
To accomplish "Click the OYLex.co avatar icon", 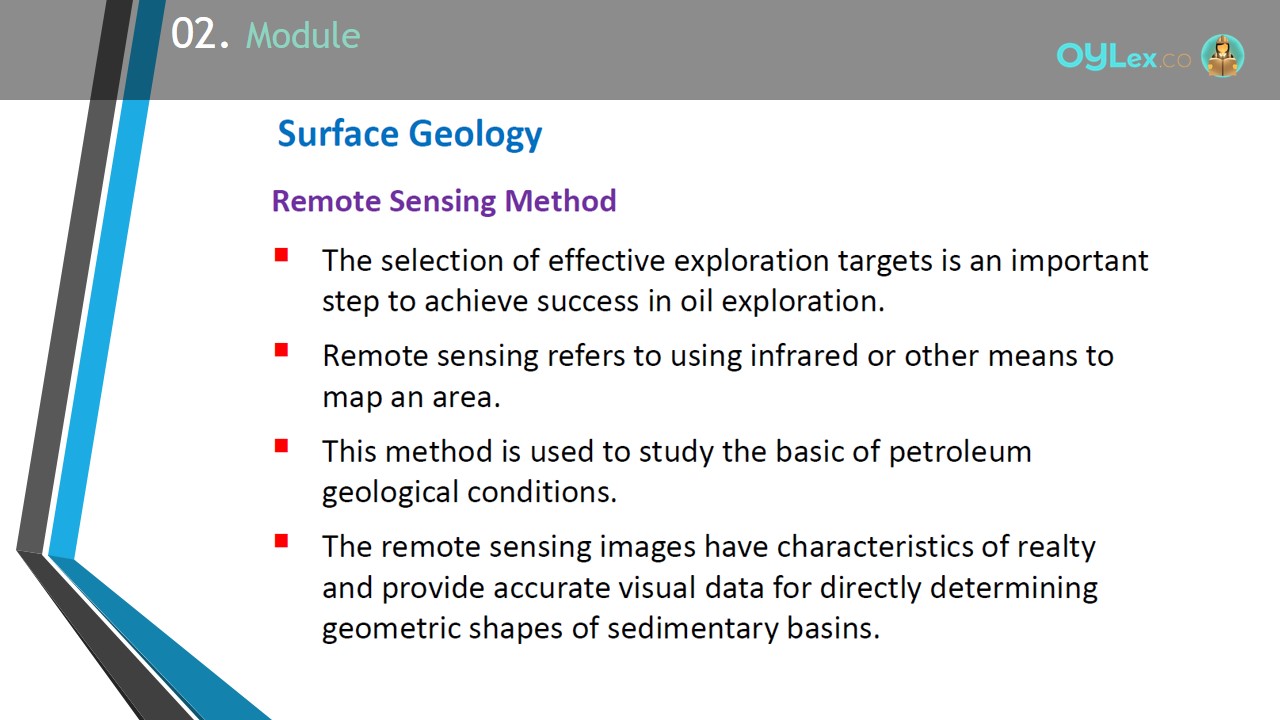I will pos(1222,56).
